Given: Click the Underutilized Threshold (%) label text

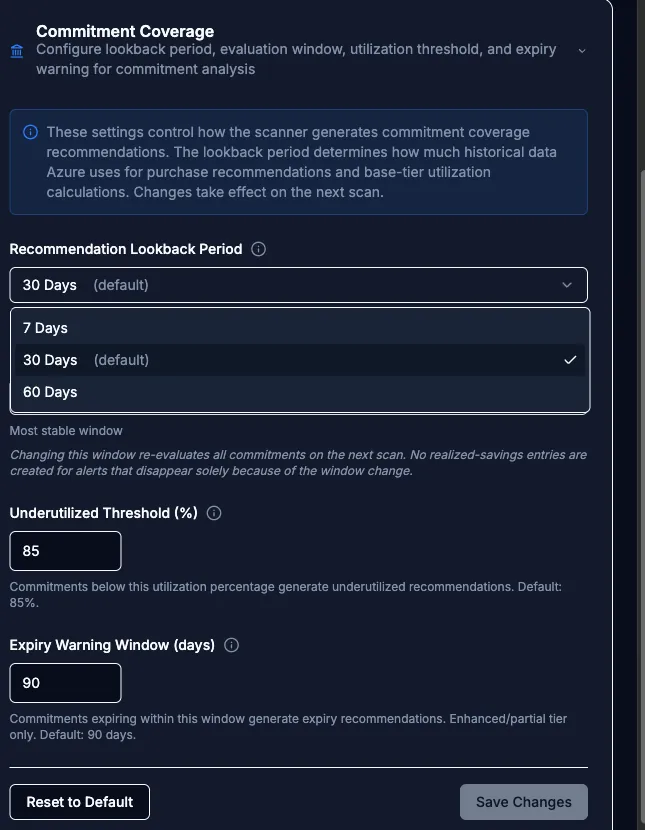Looking at the screenshot, I should point(104,513).
